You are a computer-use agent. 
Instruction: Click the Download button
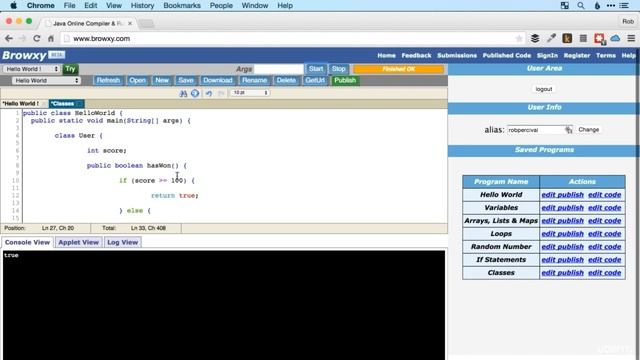pyautogui.click(x=218, y=80)
